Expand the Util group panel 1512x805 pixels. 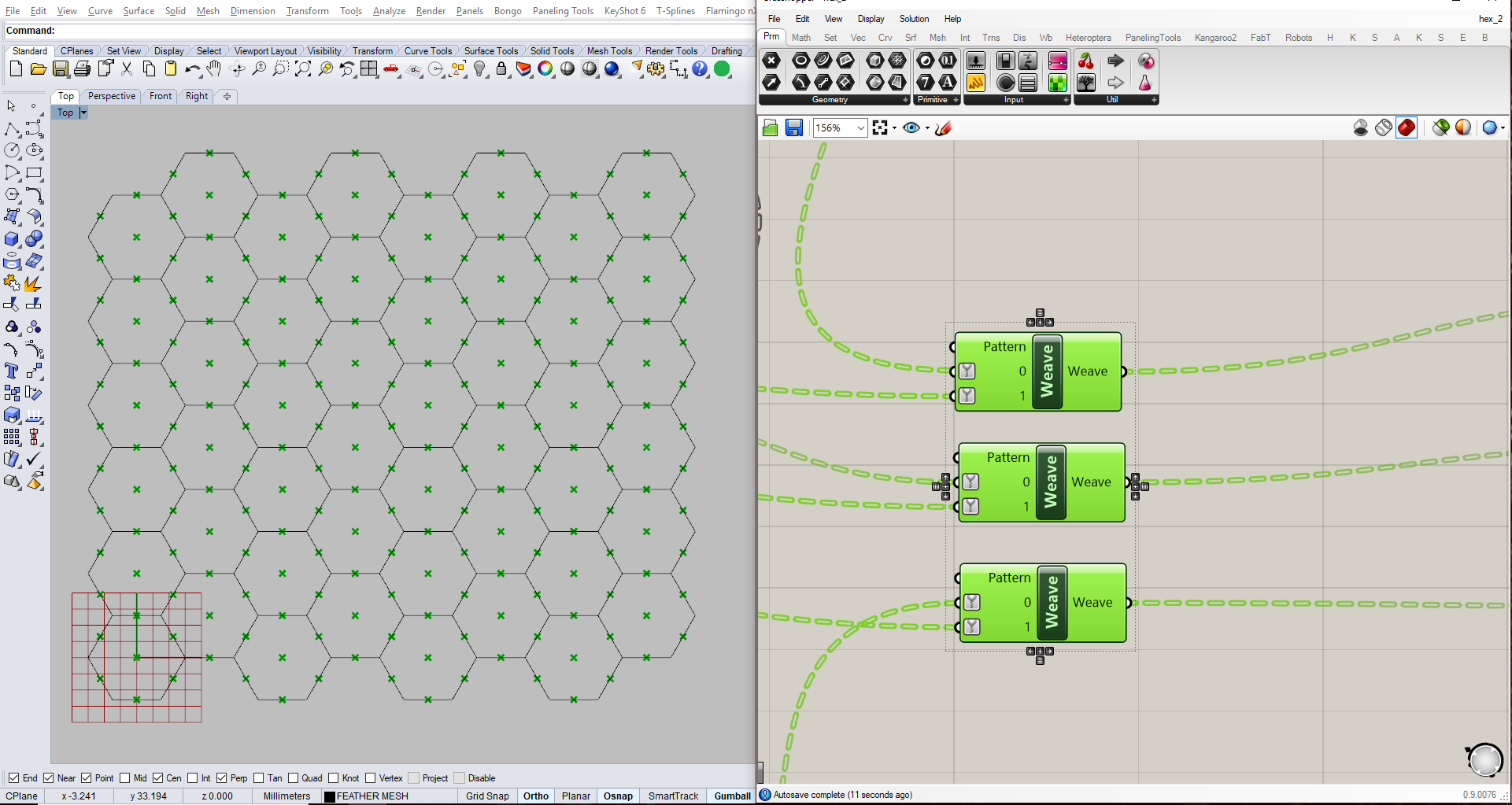coord(1154,100)
